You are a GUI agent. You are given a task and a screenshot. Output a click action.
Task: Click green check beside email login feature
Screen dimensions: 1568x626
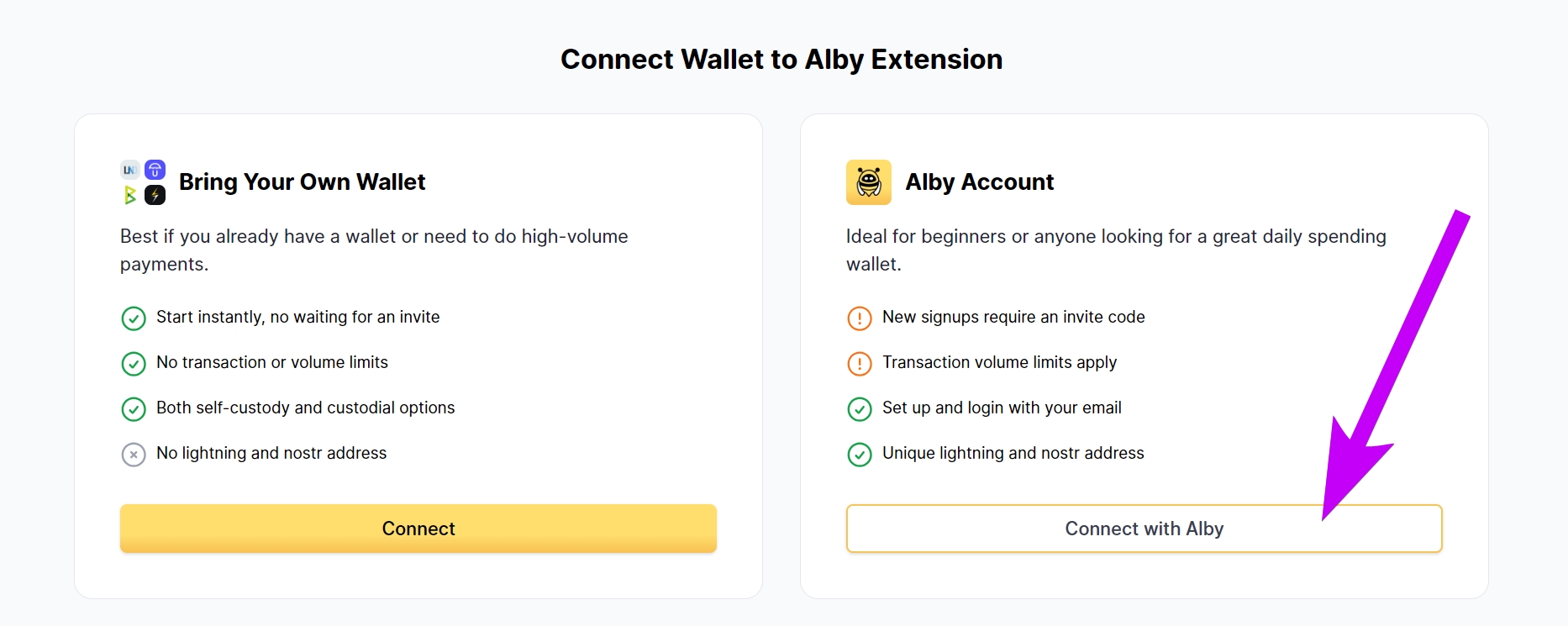tap(860, 409)
